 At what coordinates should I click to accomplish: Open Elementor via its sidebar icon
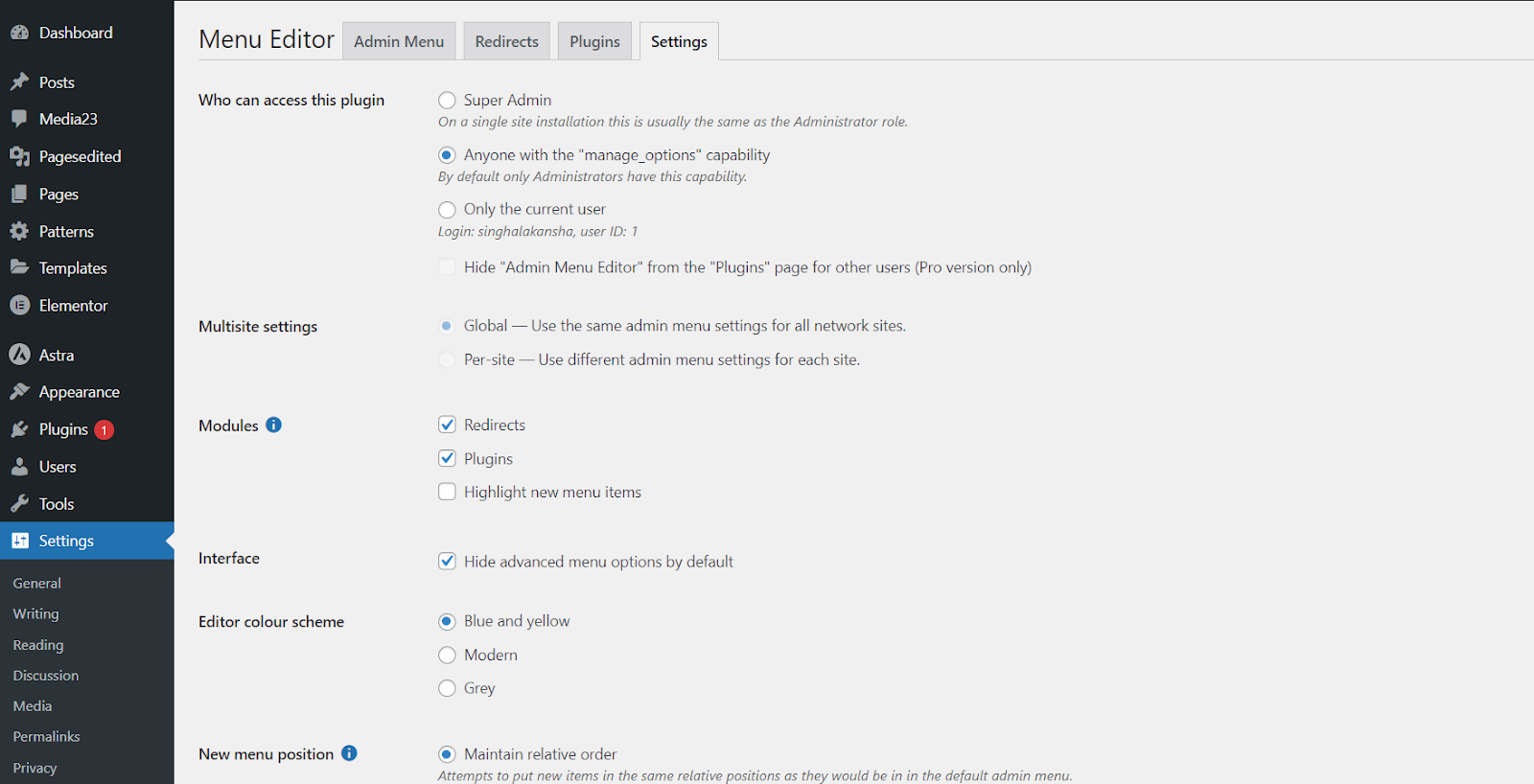click(19, 306)
